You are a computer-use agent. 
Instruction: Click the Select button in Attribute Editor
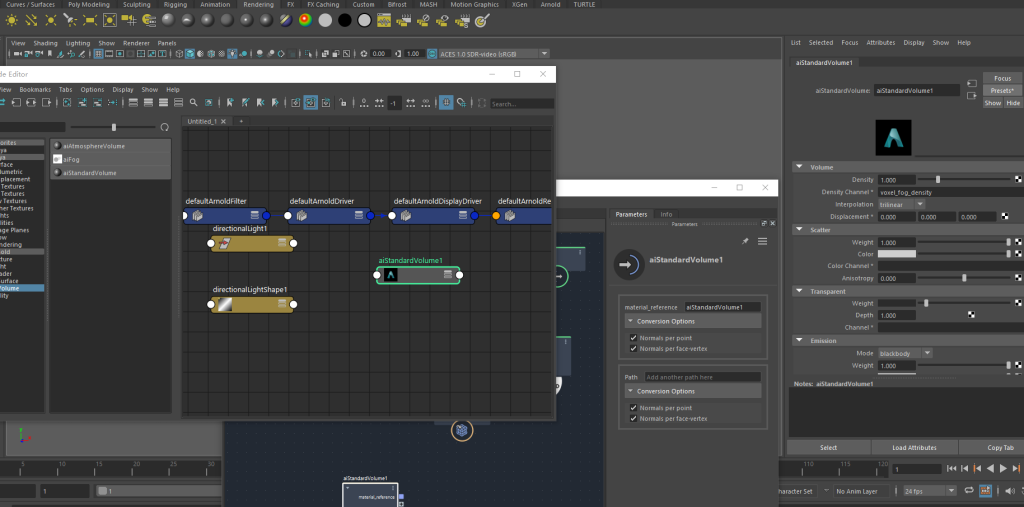(829, 448)
